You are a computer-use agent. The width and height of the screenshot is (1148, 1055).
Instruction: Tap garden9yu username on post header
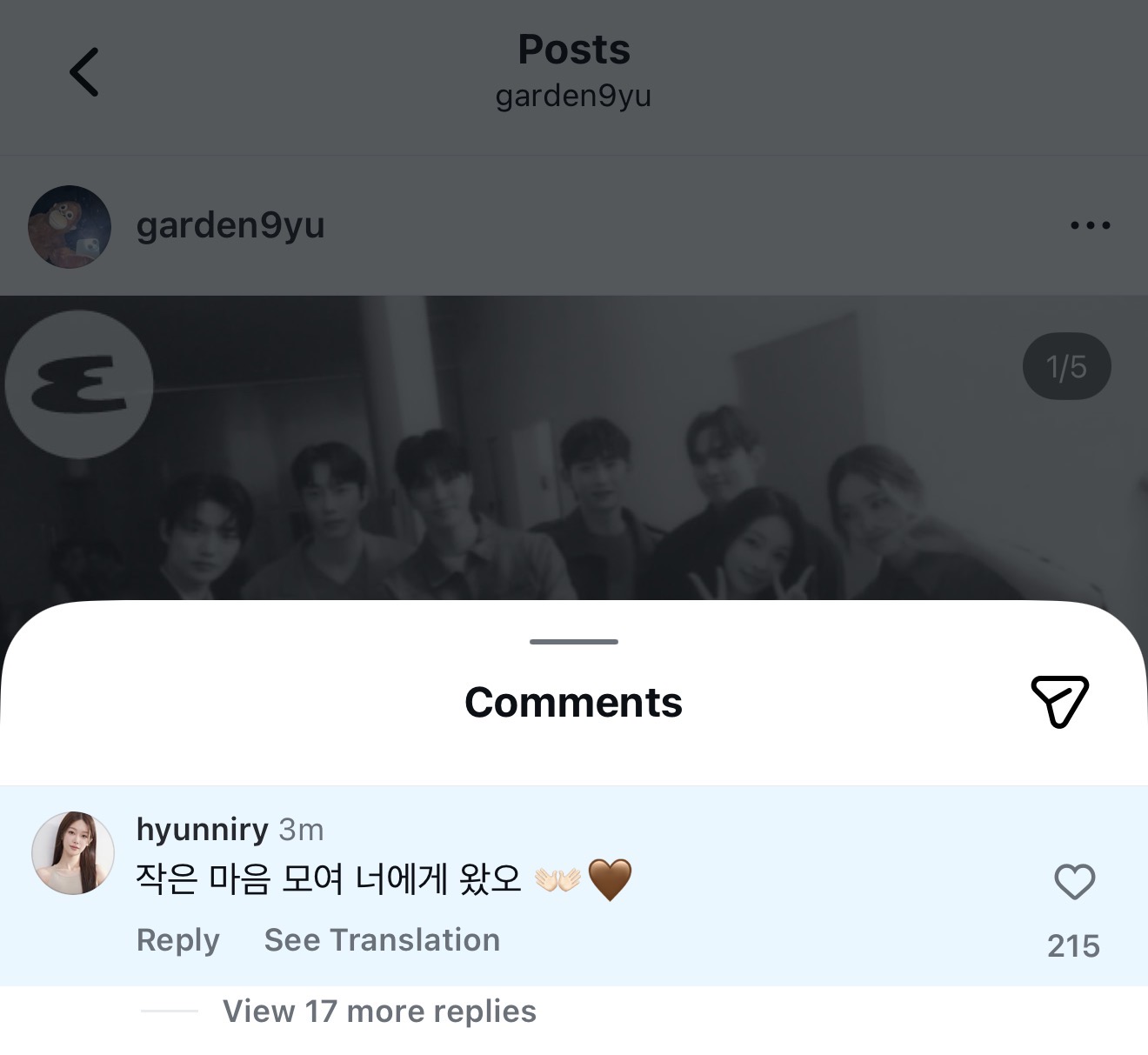230,226
